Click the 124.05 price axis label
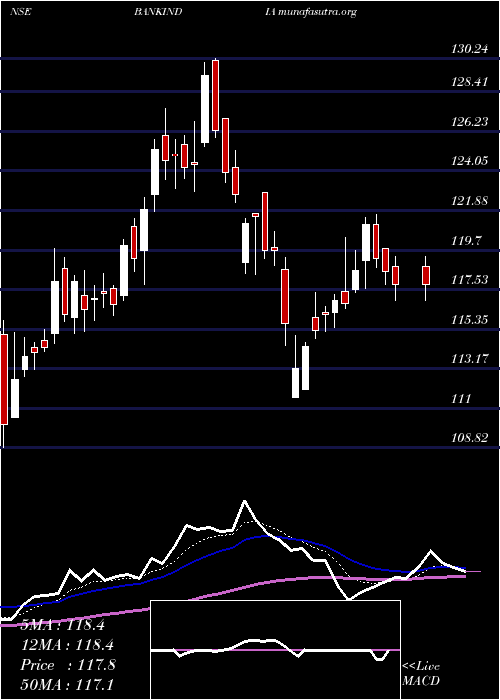Viewport: 500px width, 700px height. click(469, 161)
